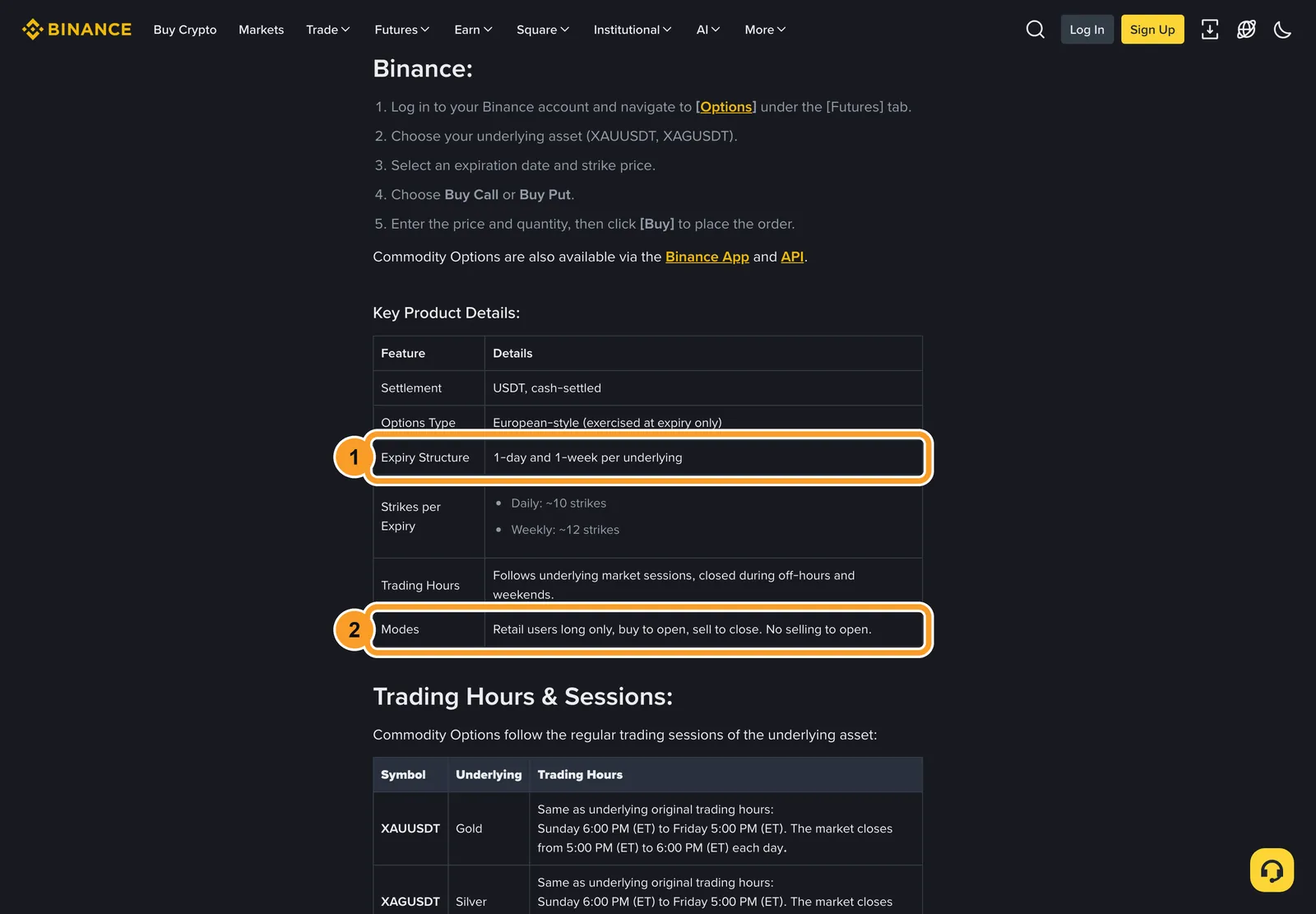Click the 'Modes' feature cell
The image size is (1316, 914).
coord(429,629)
